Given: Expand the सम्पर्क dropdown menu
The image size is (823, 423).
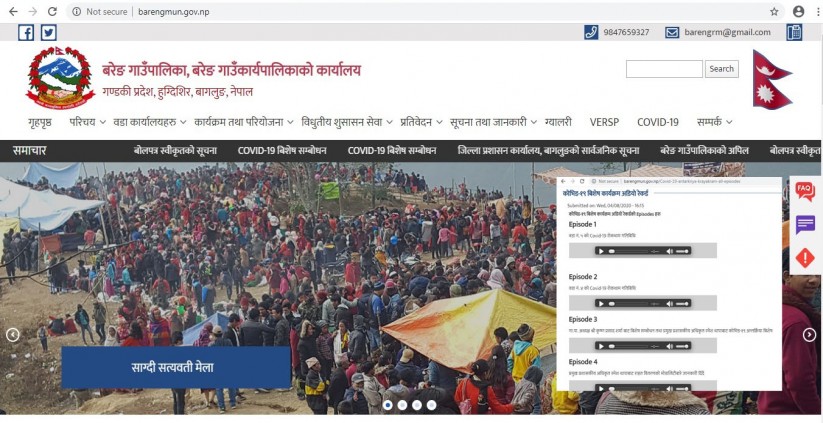Looking at the screenshot, I should pos(714,122).
